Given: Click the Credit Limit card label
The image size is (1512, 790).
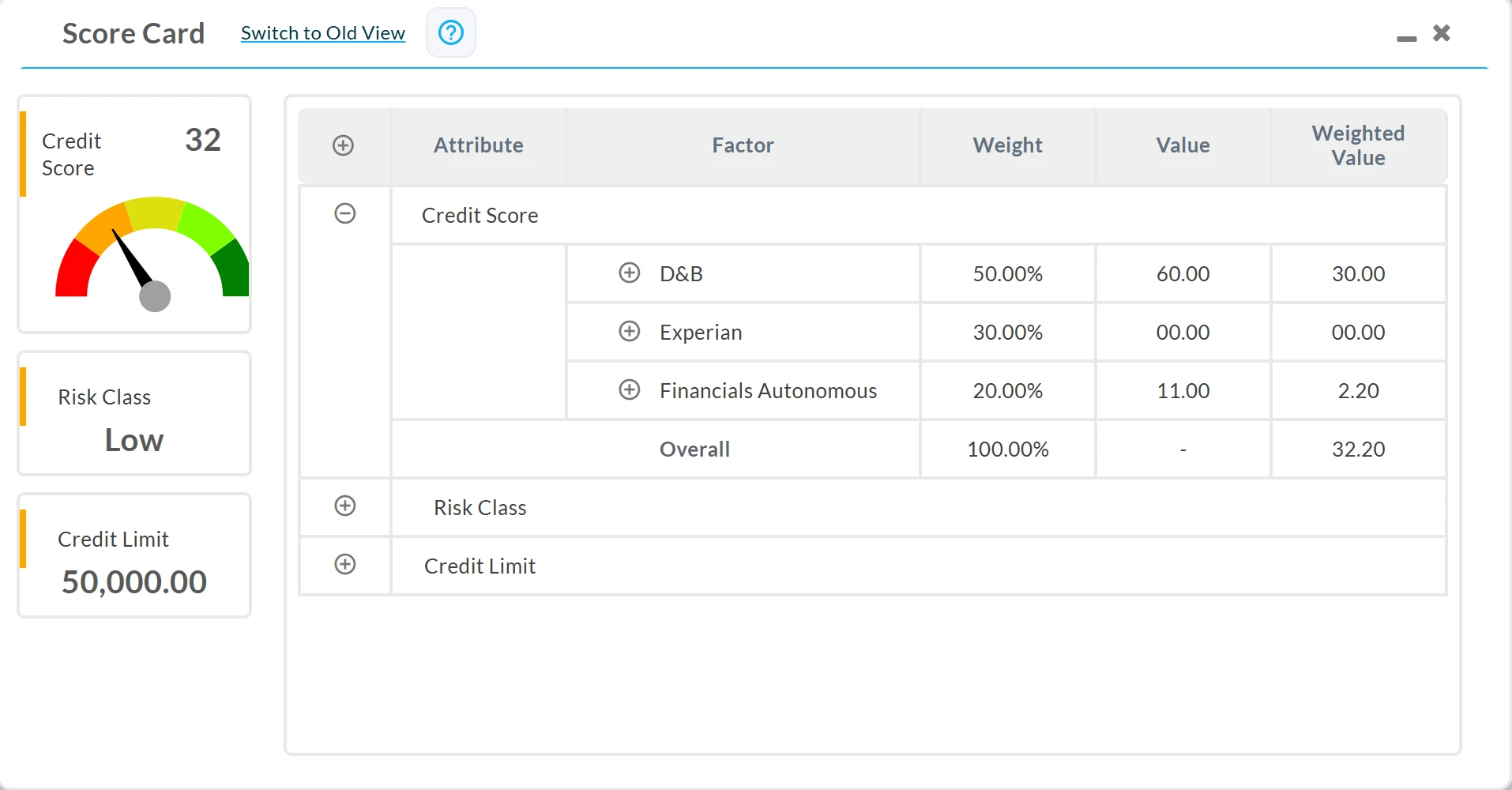Looking at the screenshot, I should [x=113, y=540].
